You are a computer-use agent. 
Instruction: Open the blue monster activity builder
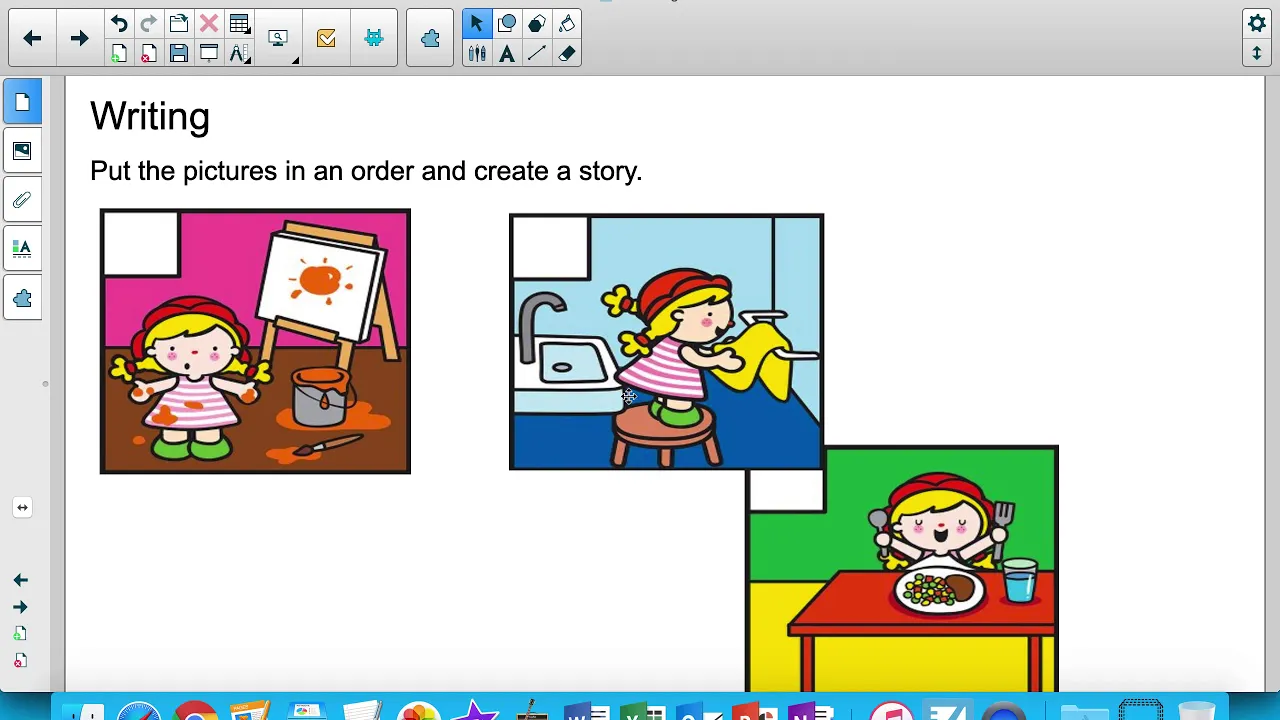coord(374,38)
